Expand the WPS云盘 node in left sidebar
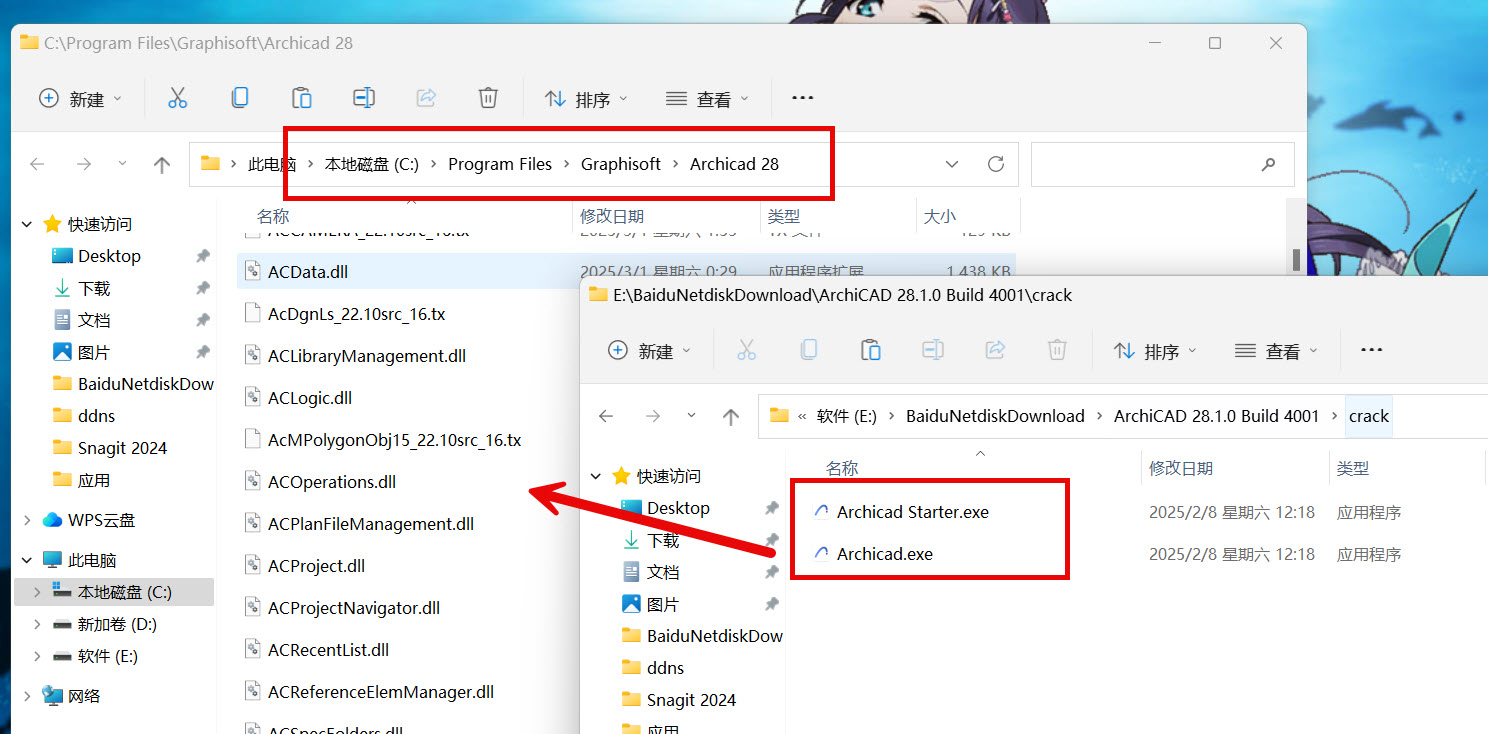Image resolution: width=1488 pixels, height=734 pixels. coord(27,520)
